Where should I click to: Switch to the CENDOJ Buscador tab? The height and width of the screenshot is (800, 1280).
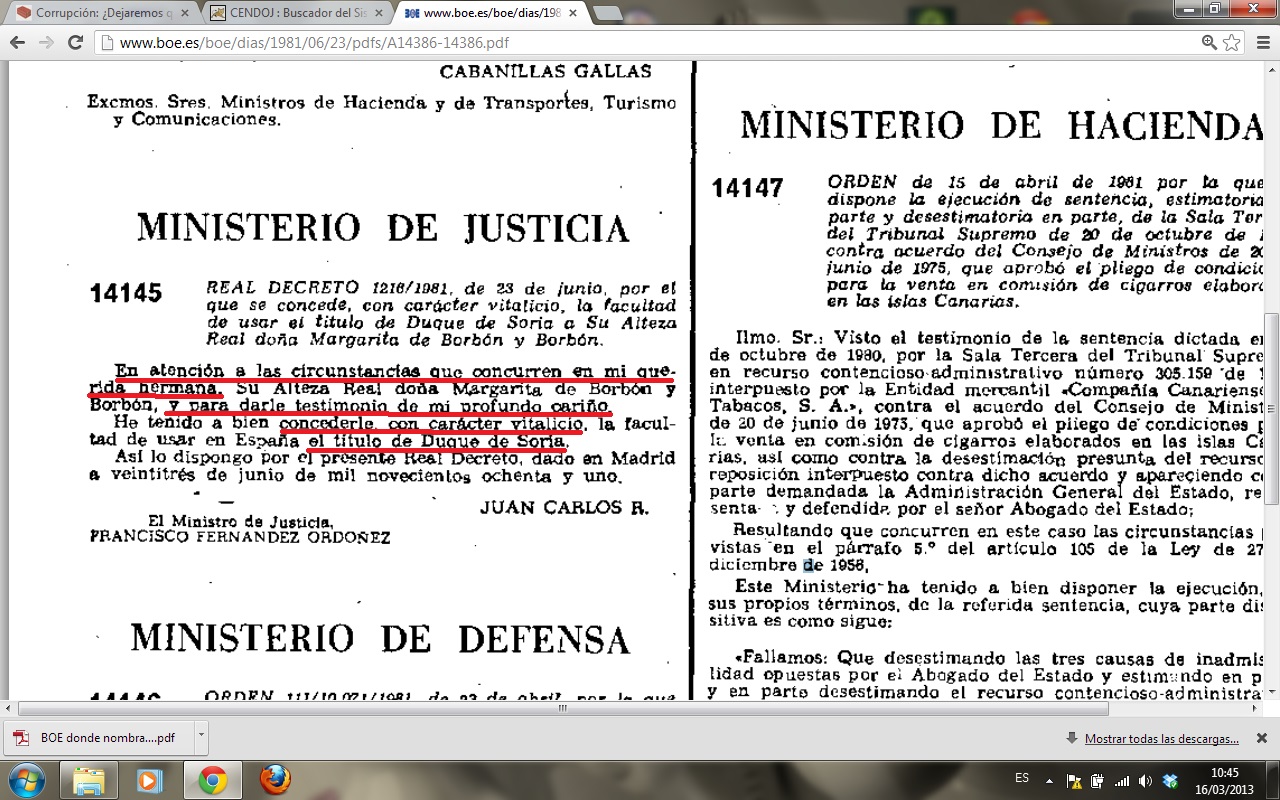tap(290, 13)
